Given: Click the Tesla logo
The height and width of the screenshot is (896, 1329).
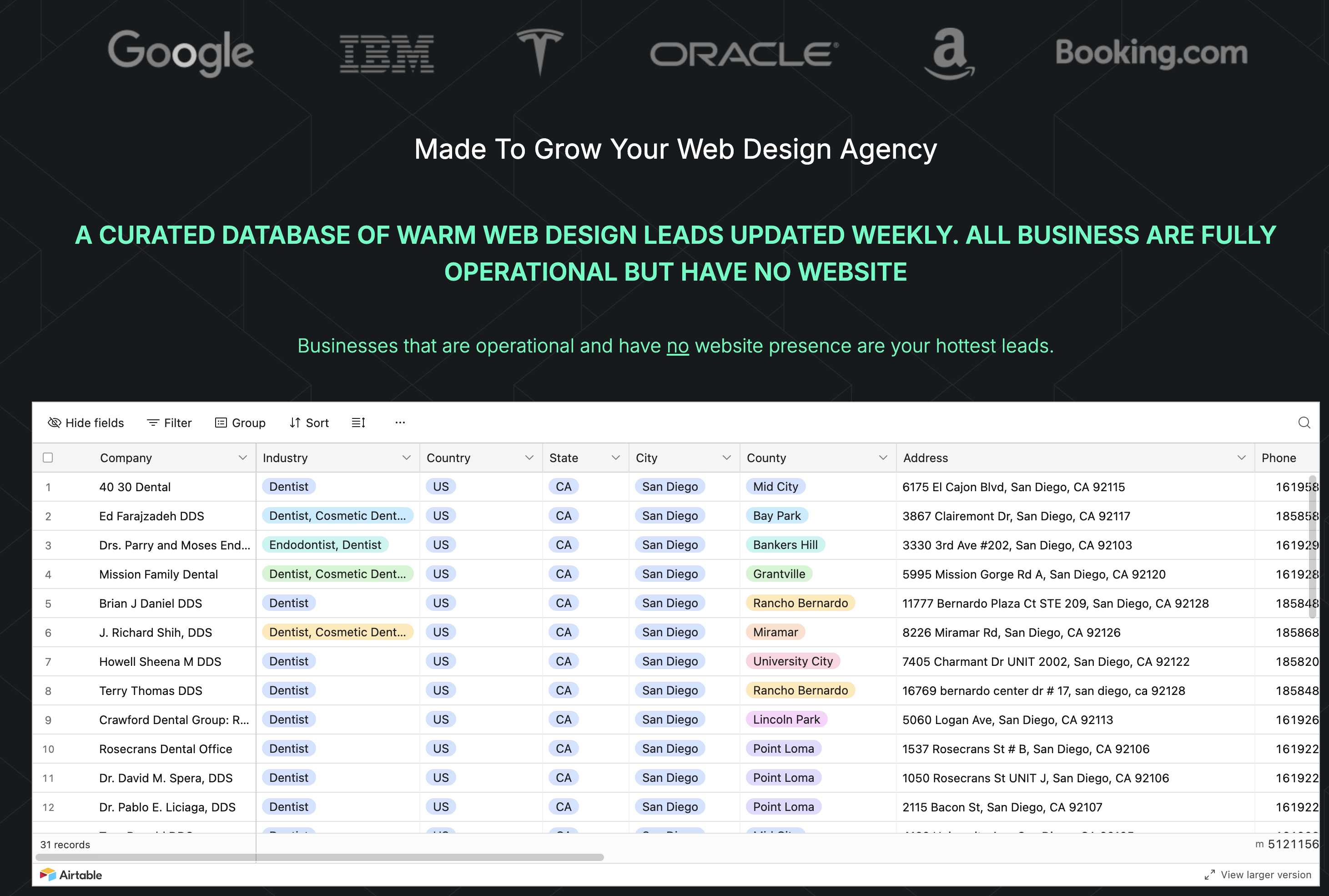Looking at the screenshot, I should 540,51.
